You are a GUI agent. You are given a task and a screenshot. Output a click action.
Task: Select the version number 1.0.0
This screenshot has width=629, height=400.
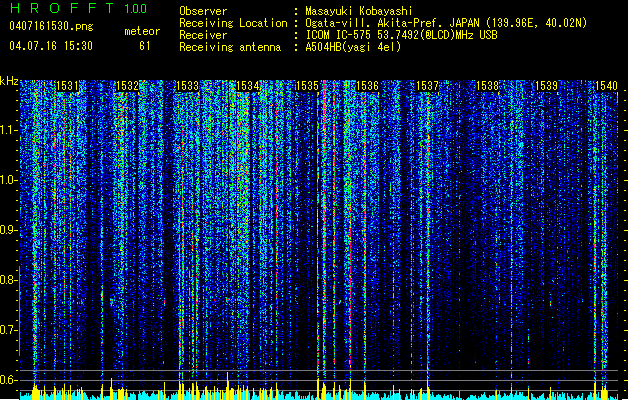coord(136,9)
